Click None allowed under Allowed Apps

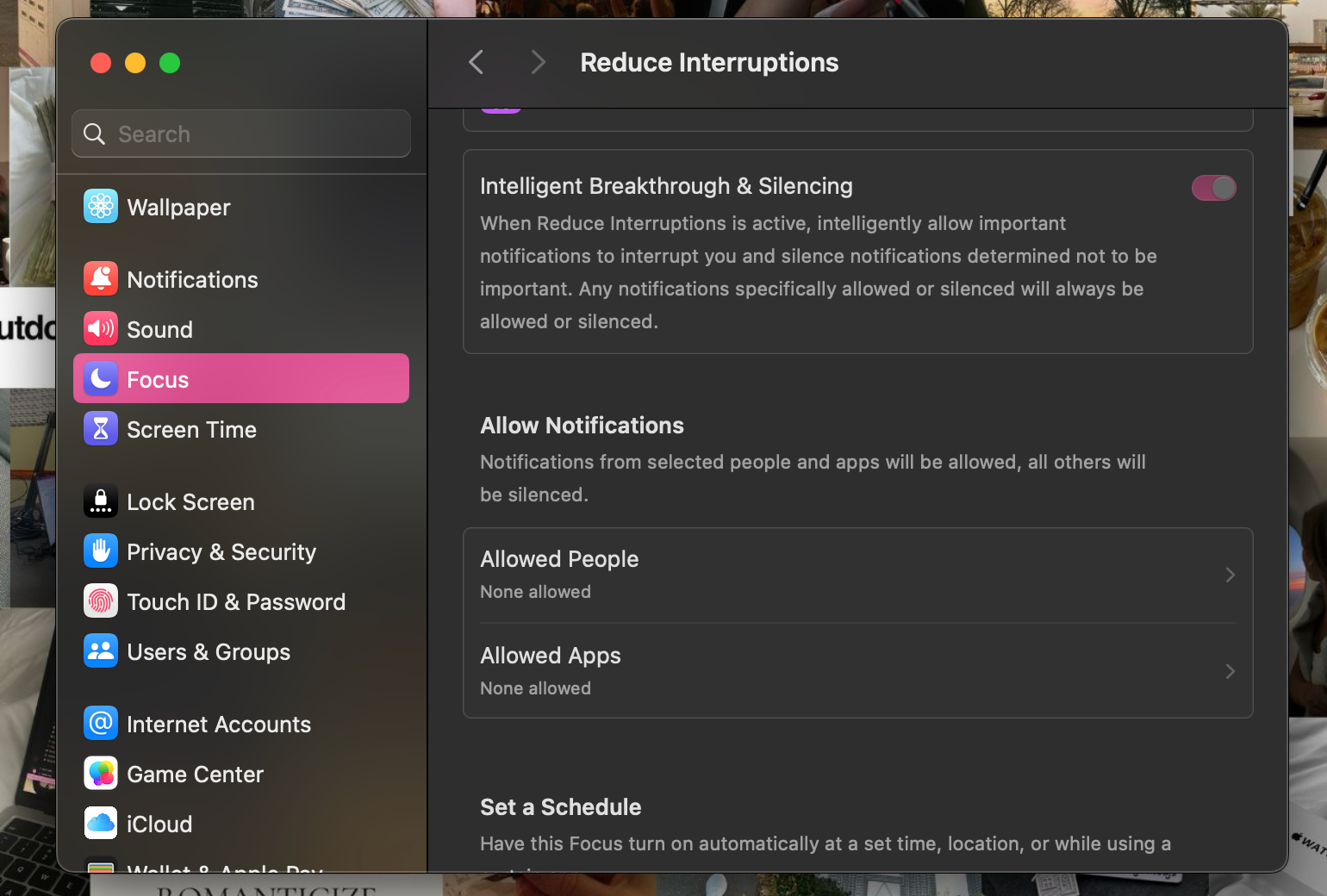pyautogui.click(x=535, y=688)
